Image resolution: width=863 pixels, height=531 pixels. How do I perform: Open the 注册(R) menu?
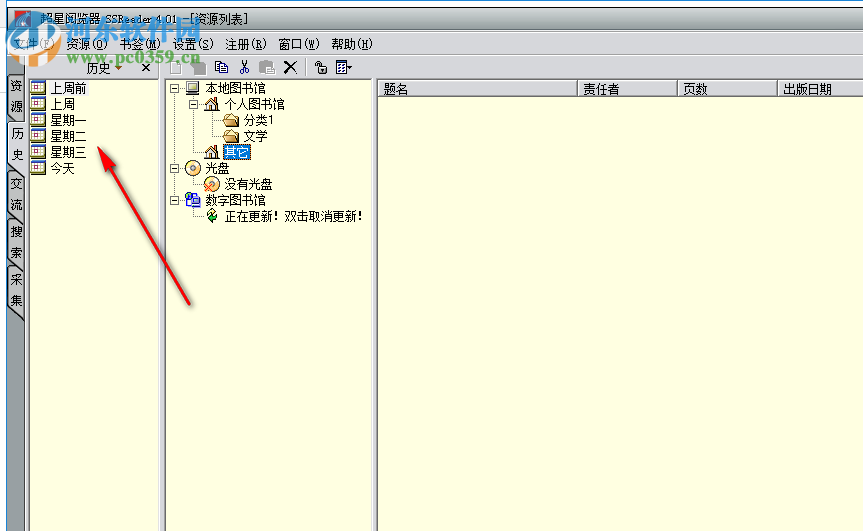tap(246, 44)
